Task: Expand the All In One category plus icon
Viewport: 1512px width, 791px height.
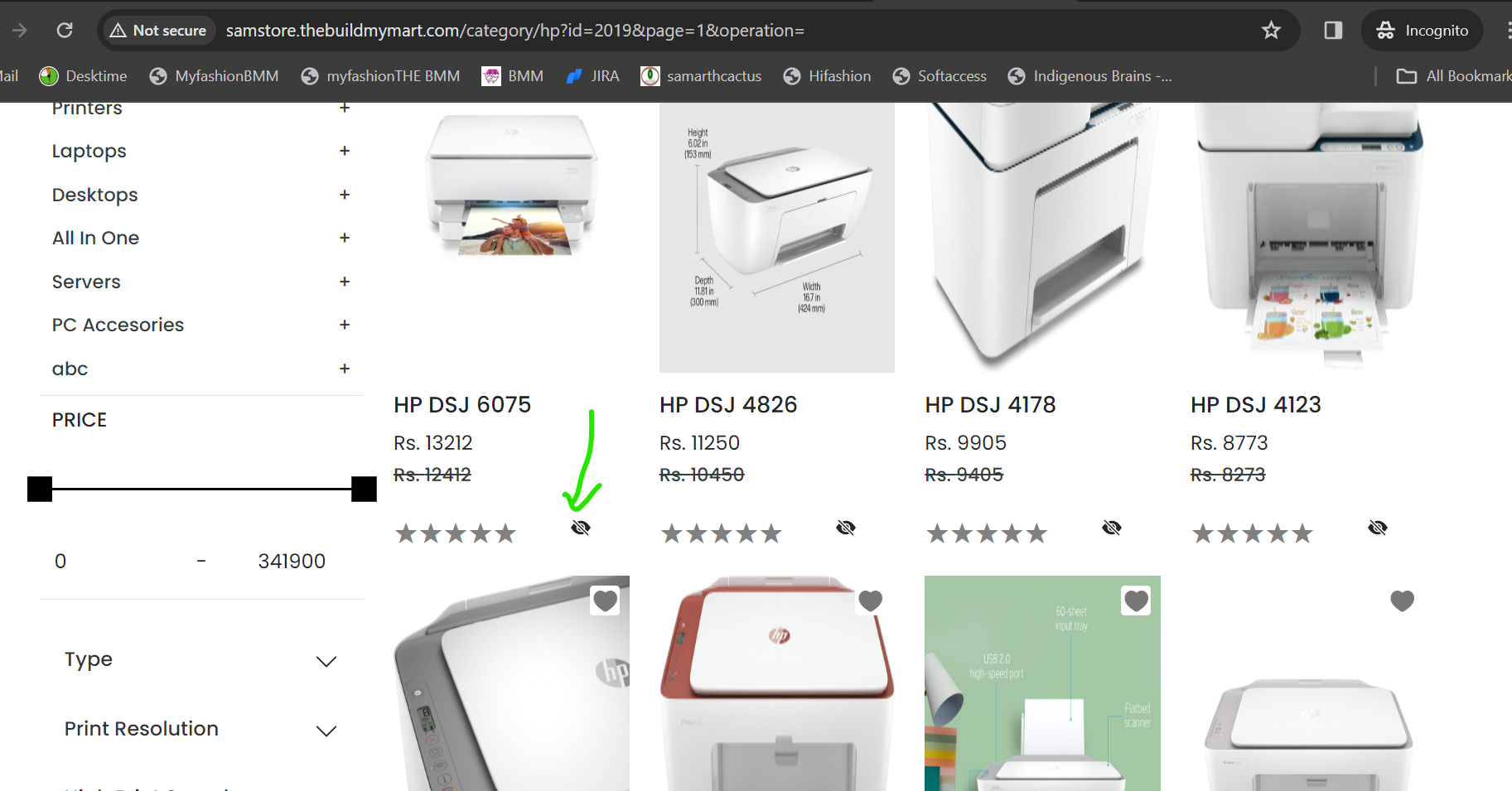Action: [345, 238]
